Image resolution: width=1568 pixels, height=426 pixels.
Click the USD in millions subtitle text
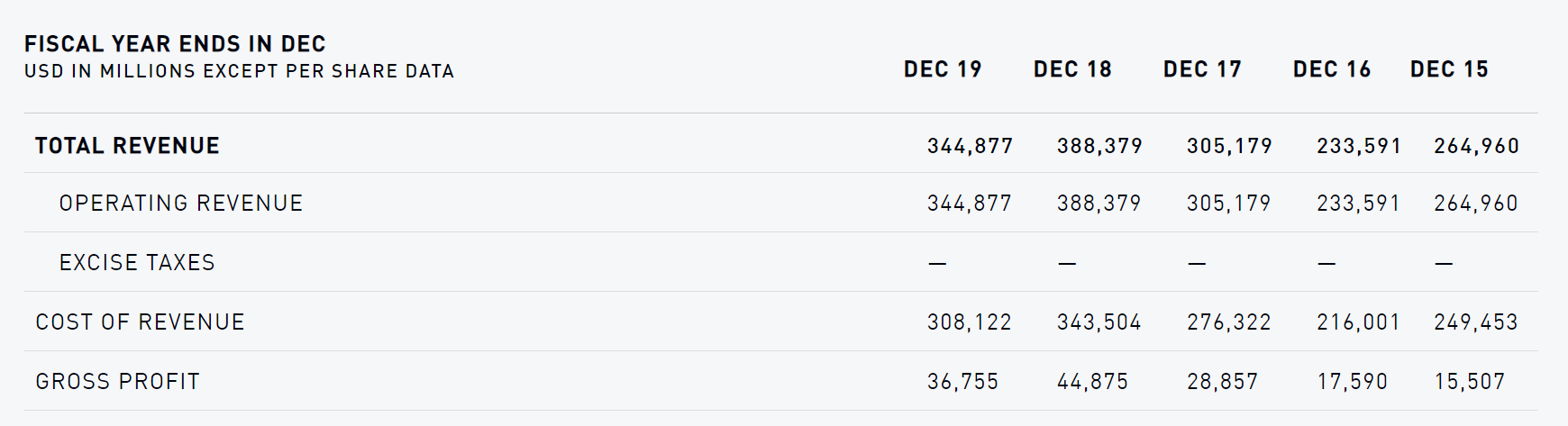click(x=239, y=71)
